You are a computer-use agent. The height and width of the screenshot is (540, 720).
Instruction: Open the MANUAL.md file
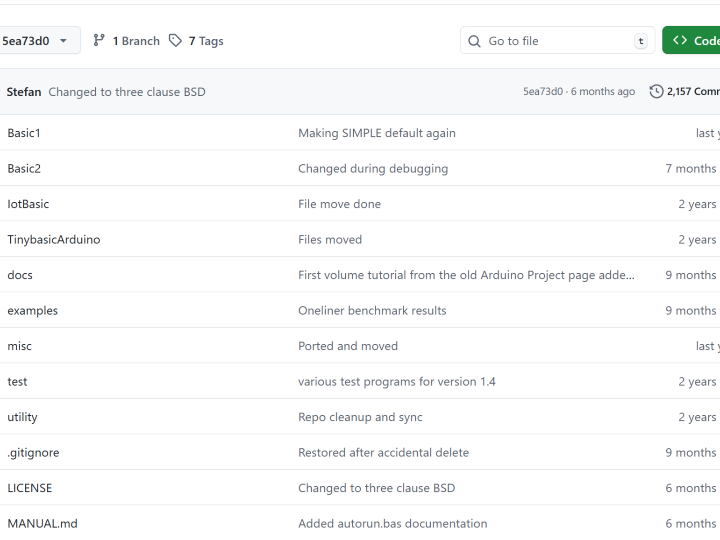pyautogui.click(x=42, y=524)
